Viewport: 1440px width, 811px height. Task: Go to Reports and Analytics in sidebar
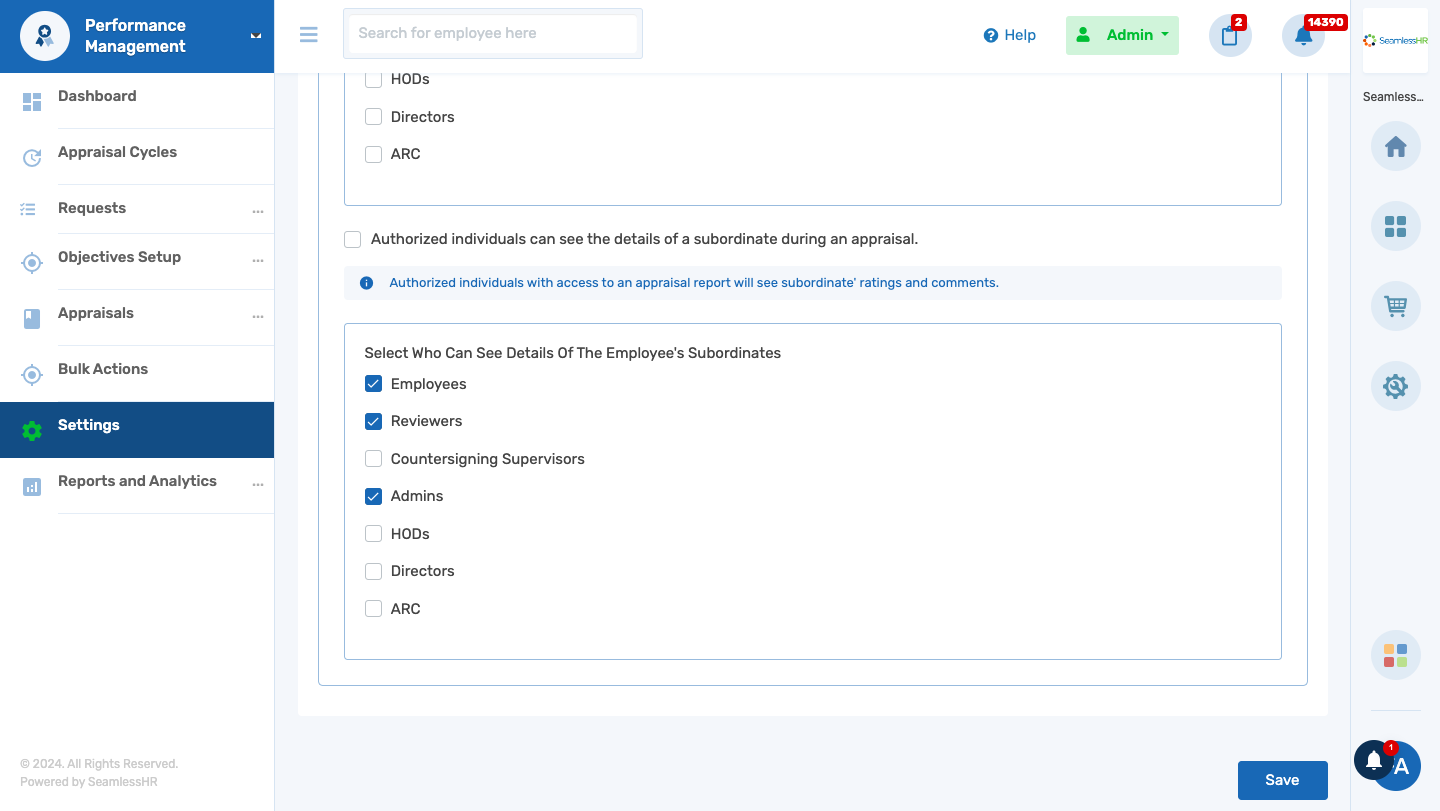pos(137,481)
